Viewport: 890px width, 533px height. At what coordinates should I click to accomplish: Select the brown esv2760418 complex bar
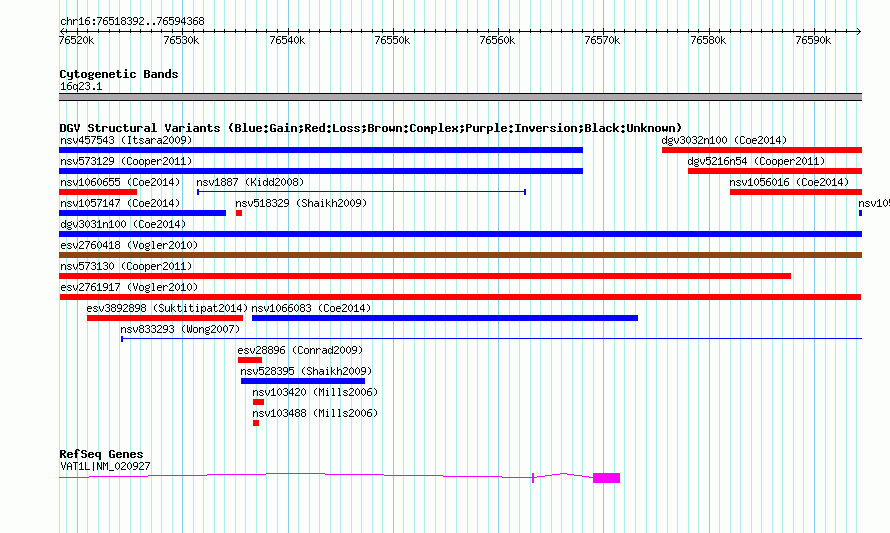(x=460, y=255)
